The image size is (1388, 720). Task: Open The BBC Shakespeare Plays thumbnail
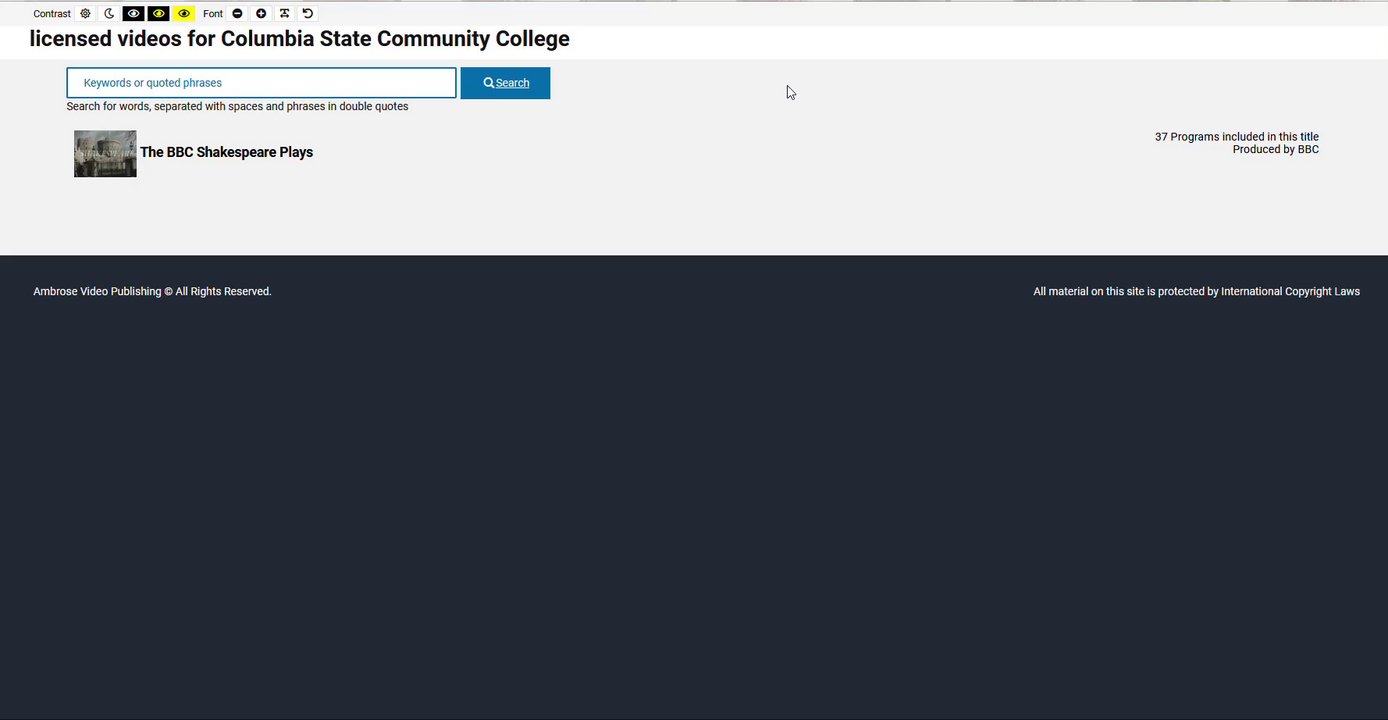click(x=105, y=154)
